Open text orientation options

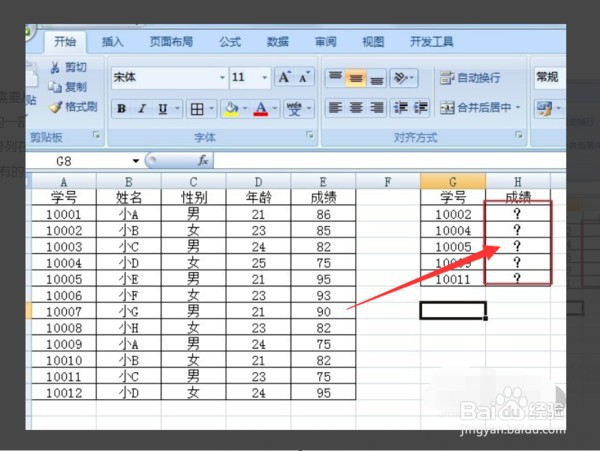[x=404, y=78]
